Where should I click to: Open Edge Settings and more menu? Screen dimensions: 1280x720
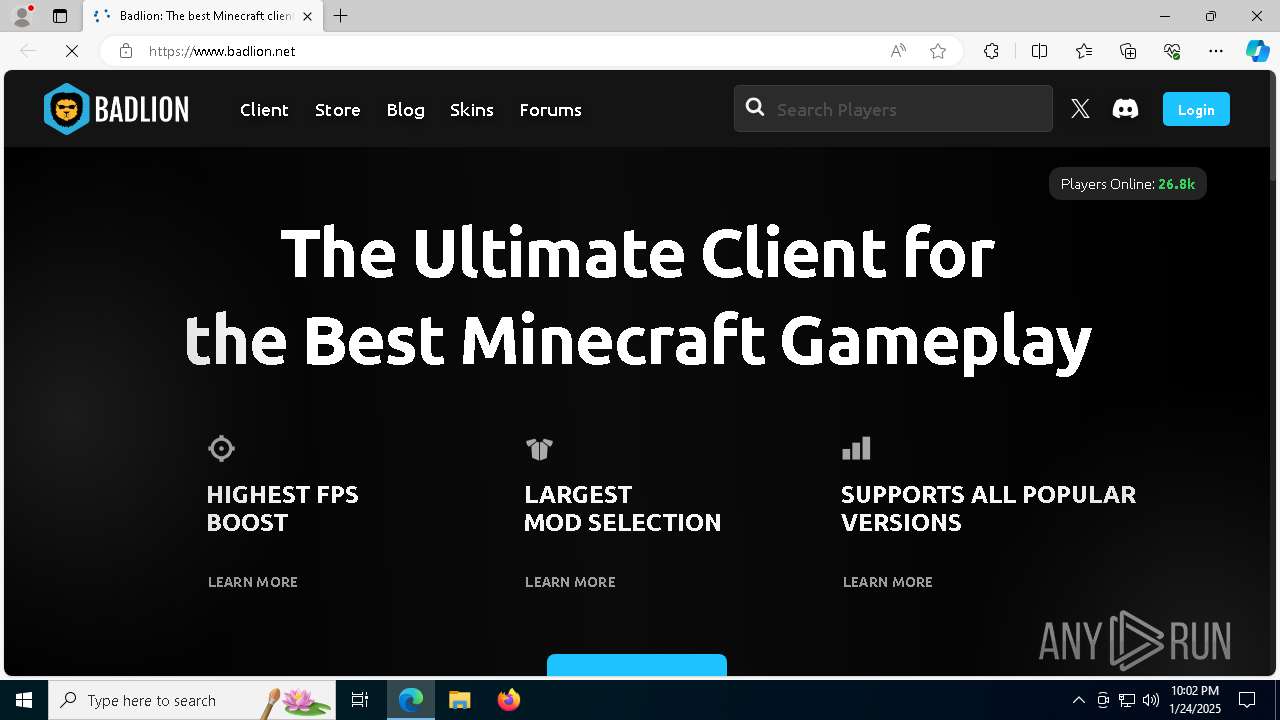tap(1216, 51)
